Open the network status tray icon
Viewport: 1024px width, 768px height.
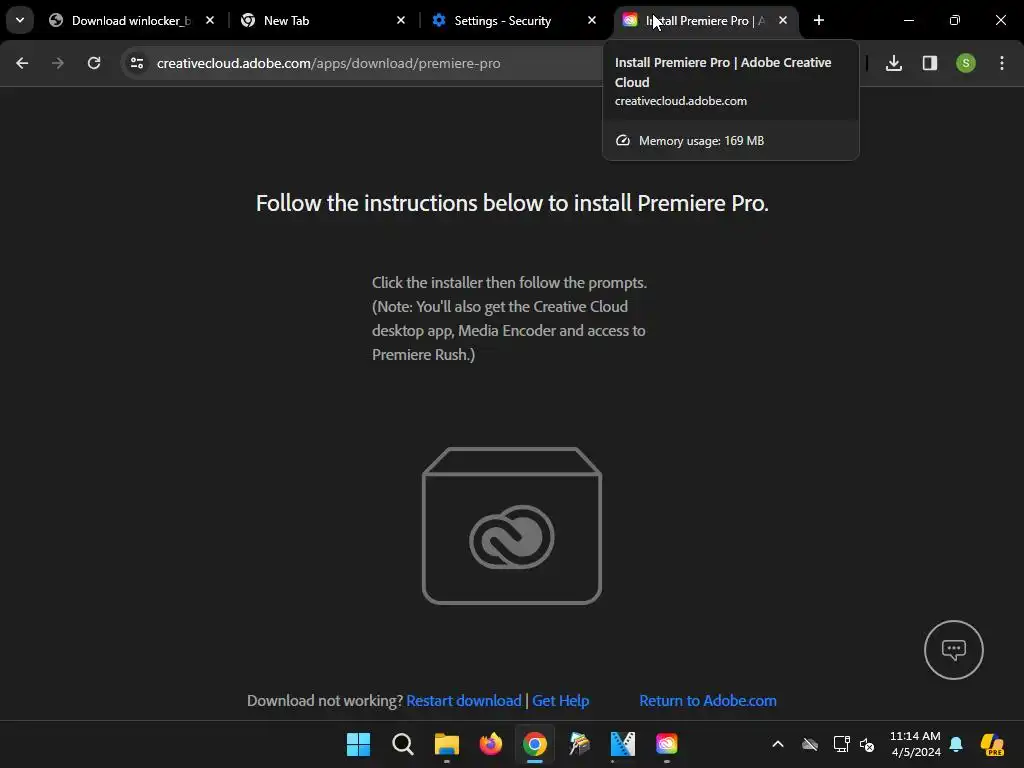click(x=841, y=744)
